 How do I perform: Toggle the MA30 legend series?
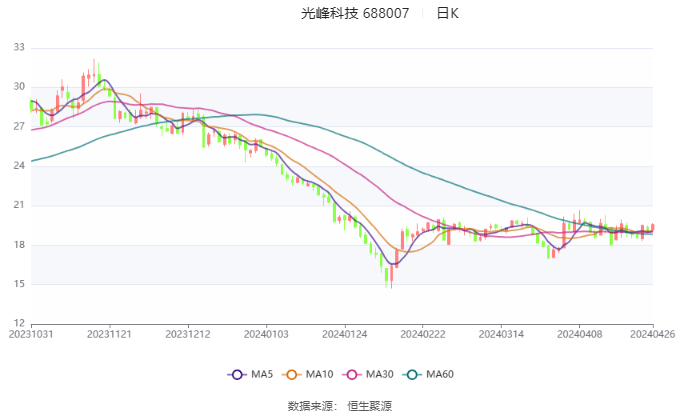[x=368, y=374]
